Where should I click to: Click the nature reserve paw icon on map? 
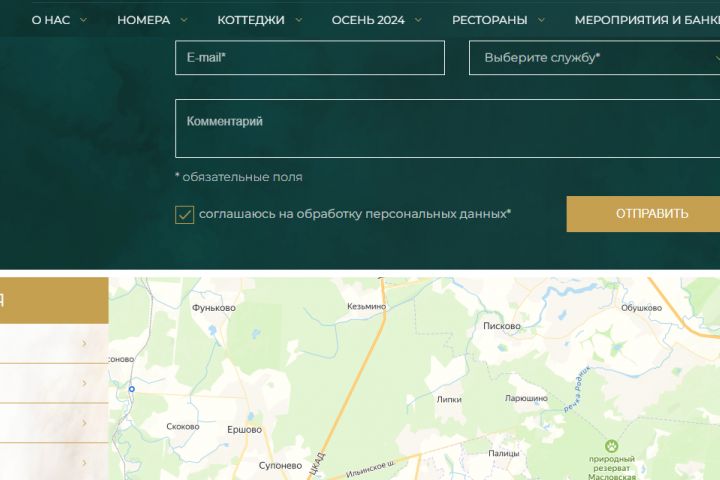click(611, 446)
